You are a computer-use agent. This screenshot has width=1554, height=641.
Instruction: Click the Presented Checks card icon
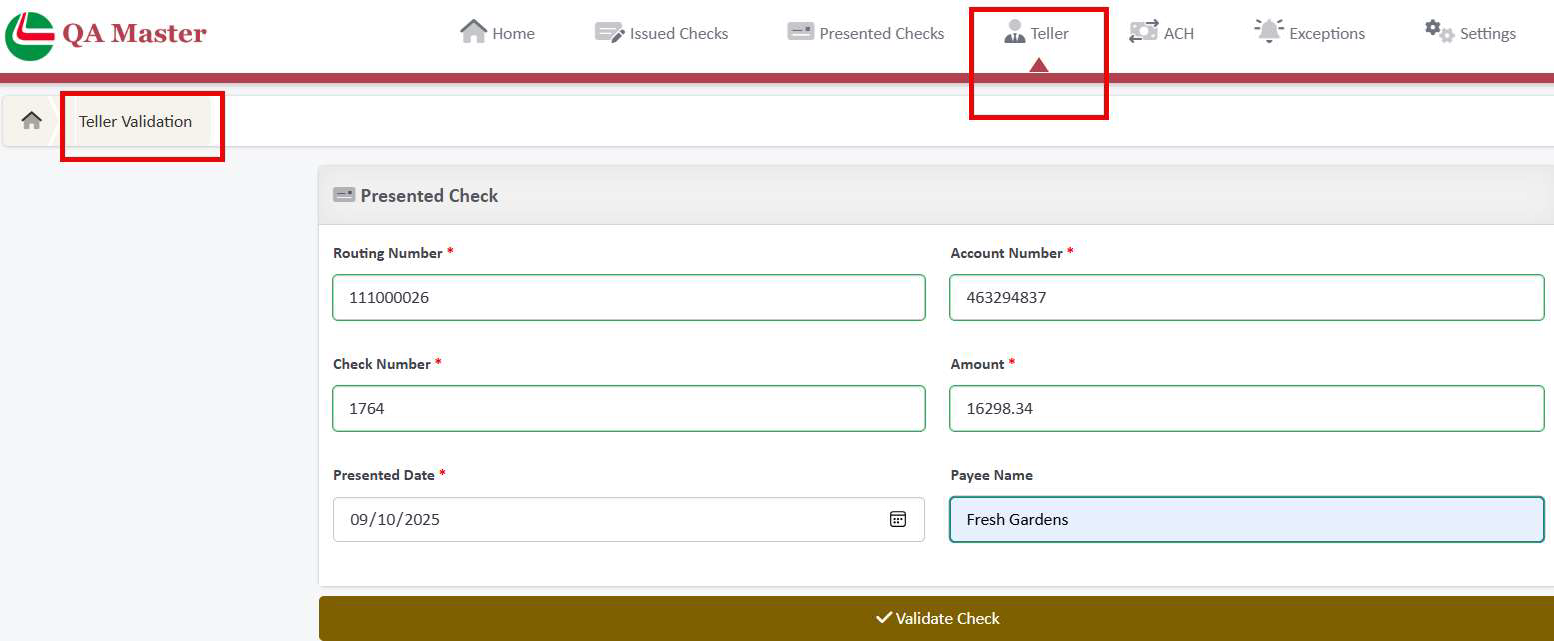pyautogui.click(x=800, y=32)
